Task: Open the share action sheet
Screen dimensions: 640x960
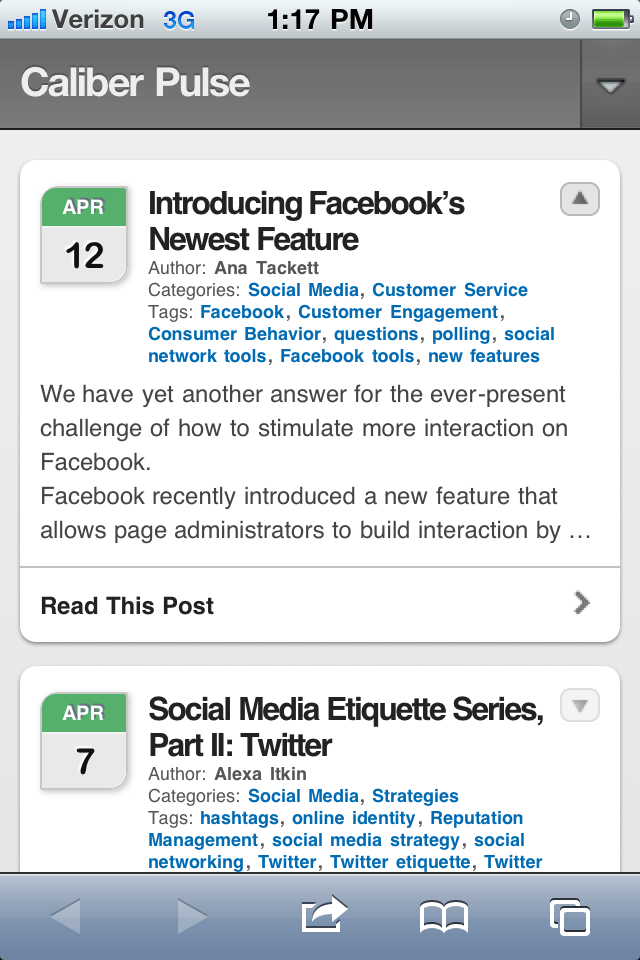Action: pyautogui.click(x=322, y=914)
